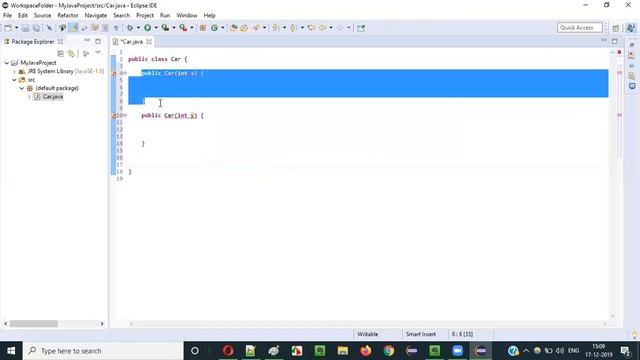
Task: Expand the Car.java tree node
Action: (x=29, y=97)
